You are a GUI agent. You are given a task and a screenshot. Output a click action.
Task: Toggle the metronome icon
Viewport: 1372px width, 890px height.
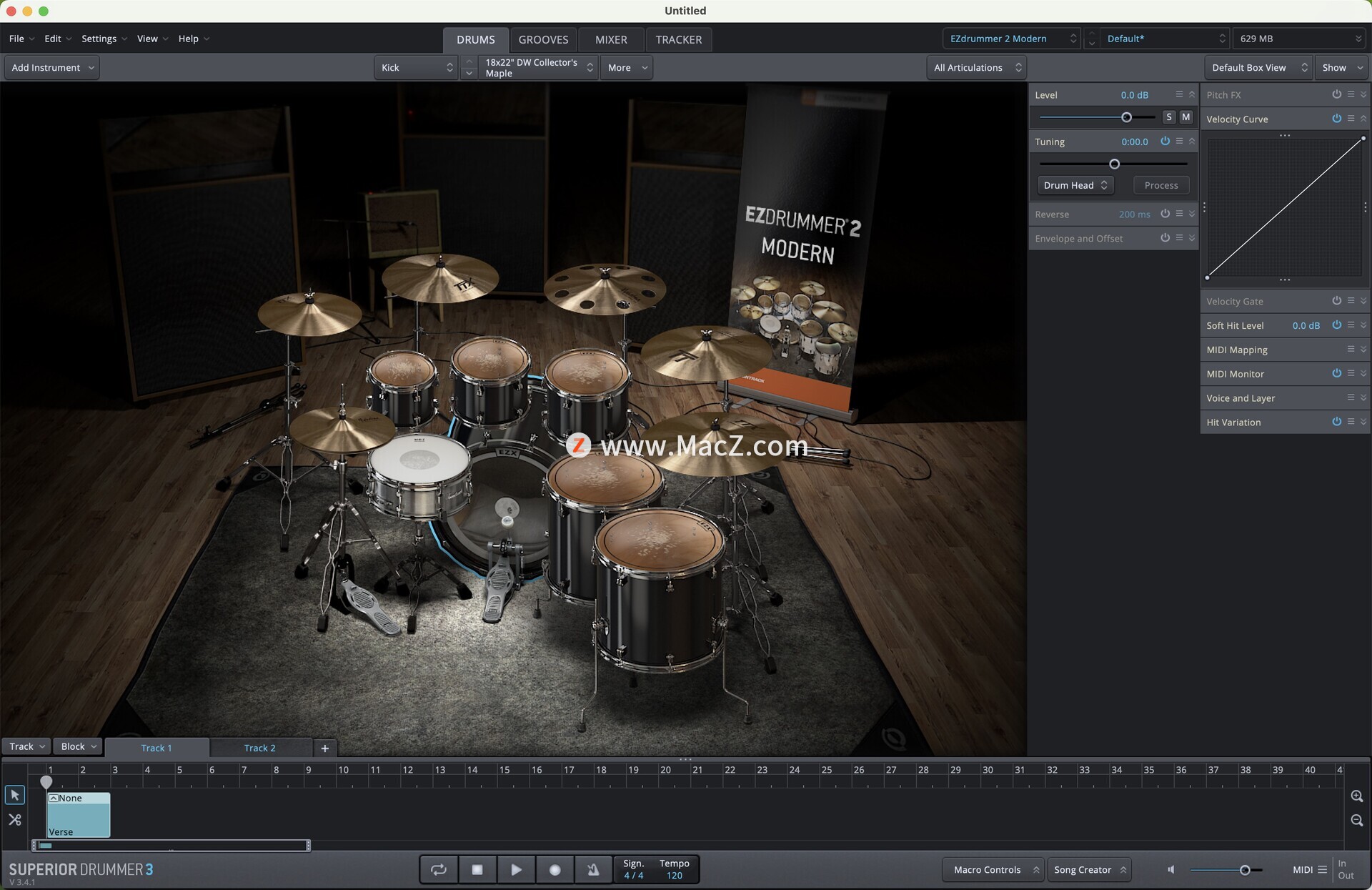pyautogui.click(x=592, y=869)
